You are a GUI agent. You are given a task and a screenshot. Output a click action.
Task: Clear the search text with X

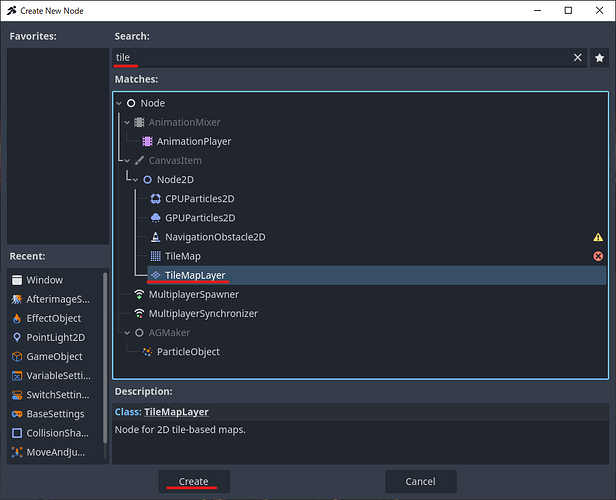[x=577, y=58]
